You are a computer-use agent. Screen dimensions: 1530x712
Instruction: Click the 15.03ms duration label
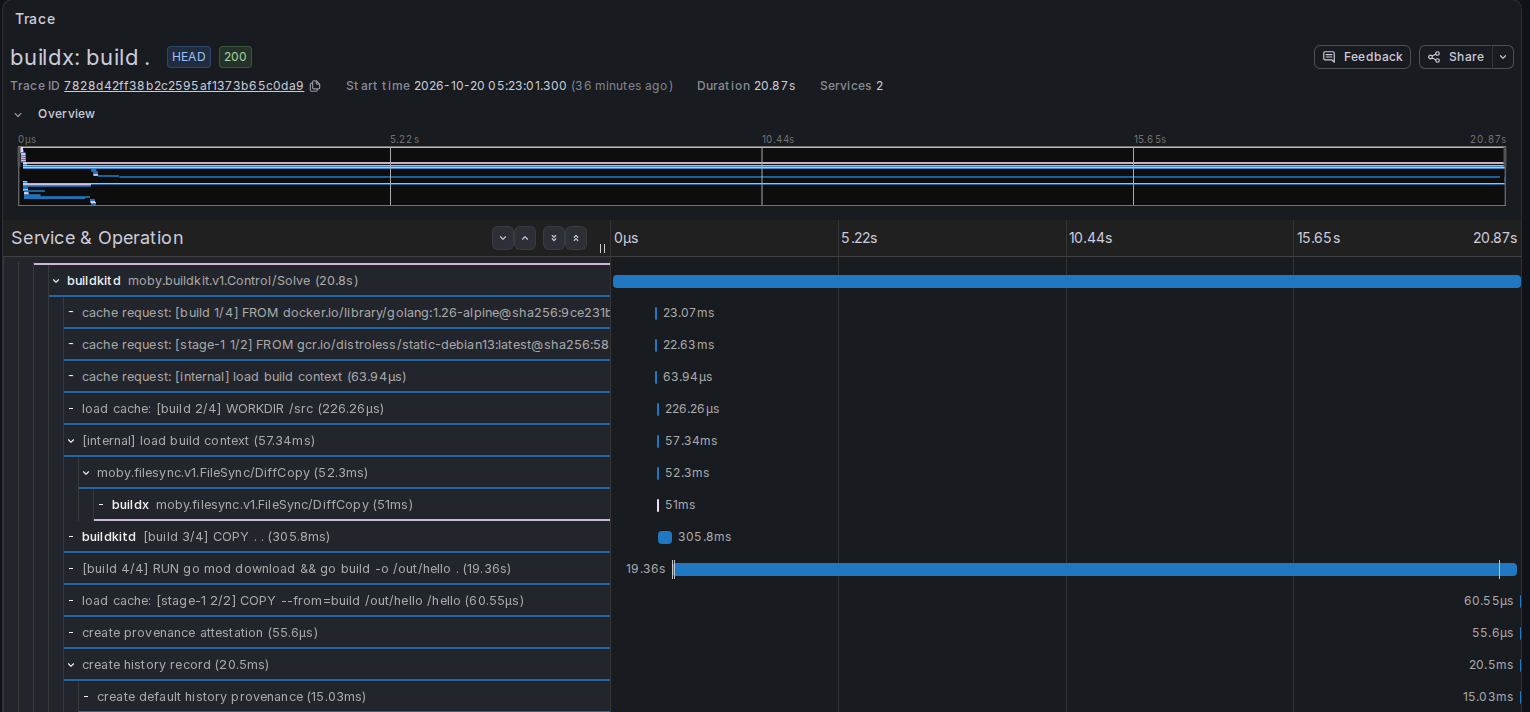[x=1488, y=697]
